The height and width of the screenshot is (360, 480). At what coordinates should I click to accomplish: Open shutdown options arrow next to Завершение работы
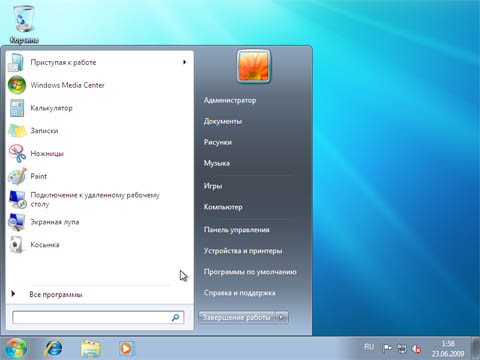(282, 317)
